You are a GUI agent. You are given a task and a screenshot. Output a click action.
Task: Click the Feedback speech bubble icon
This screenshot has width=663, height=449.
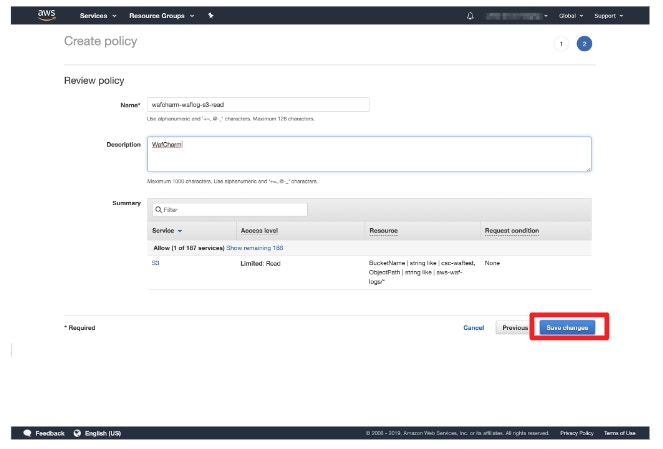[28, 433]
